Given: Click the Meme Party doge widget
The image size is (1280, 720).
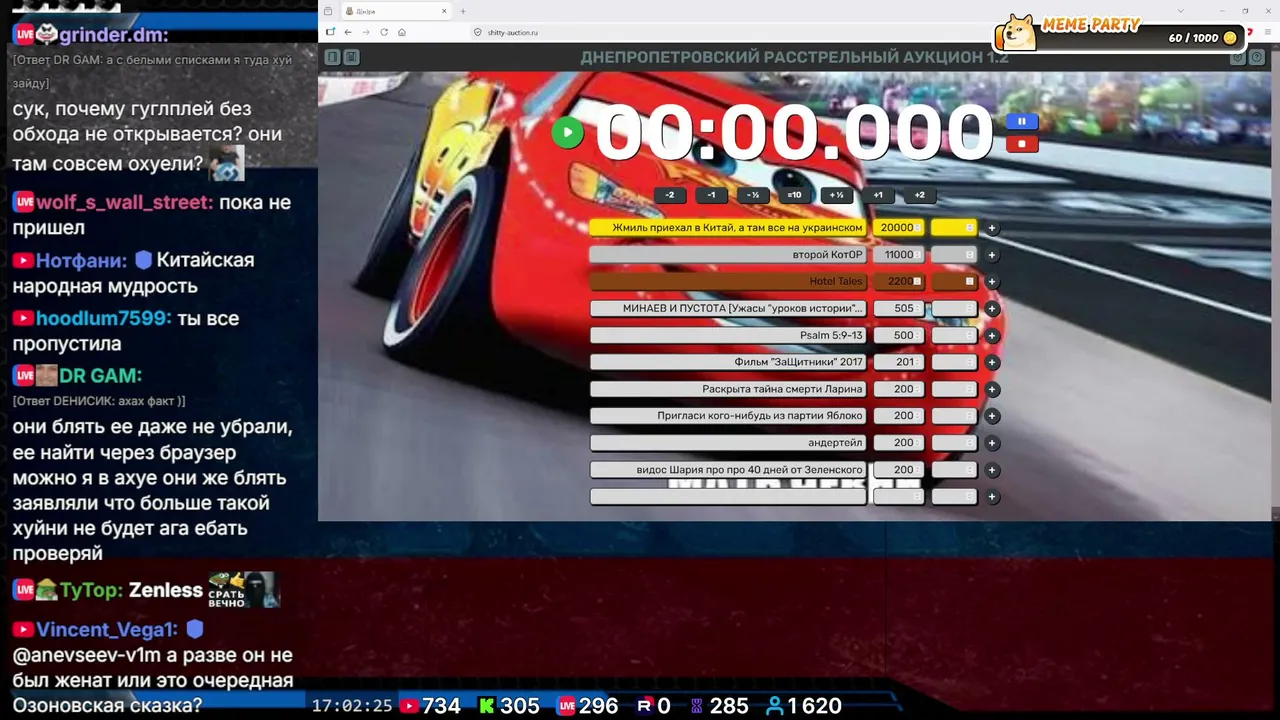Looking at the screenshot, I should (1120, 32).
